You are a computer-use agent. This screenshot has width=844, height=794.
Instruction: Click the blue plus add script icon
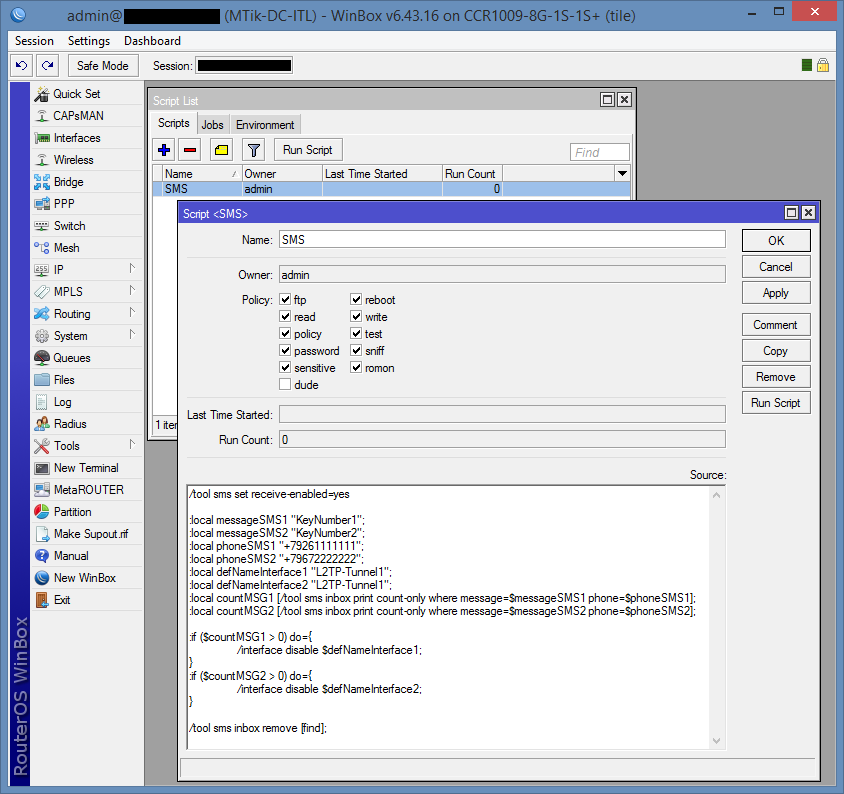(165, 150)
